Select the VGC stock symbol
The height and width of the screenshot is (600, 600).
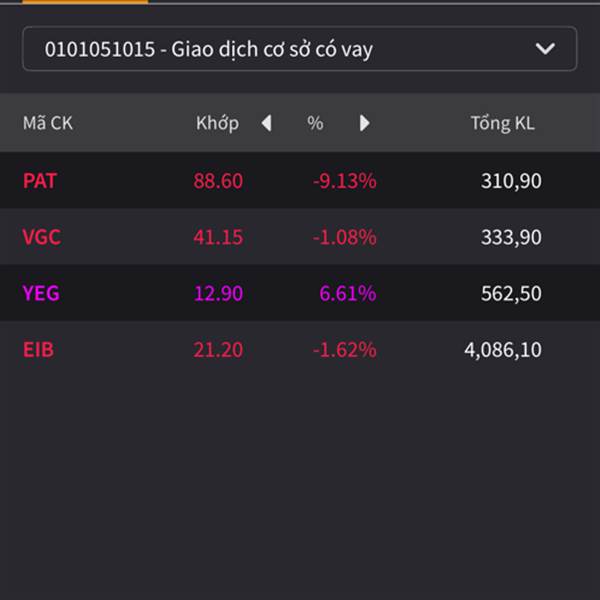(41, 238)
